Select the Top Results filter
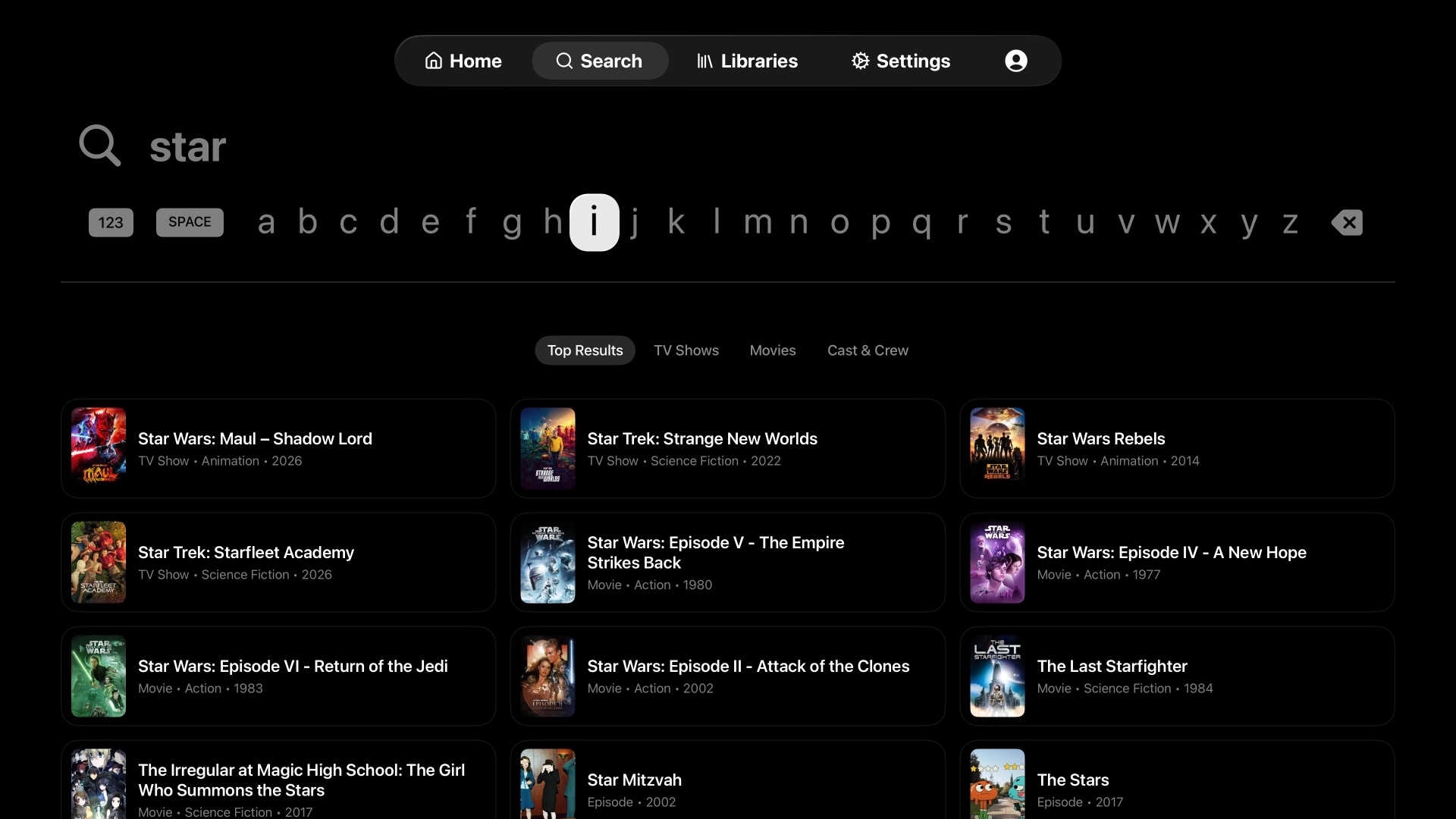This screenshot has width=1456, height=819. [585, 350]
